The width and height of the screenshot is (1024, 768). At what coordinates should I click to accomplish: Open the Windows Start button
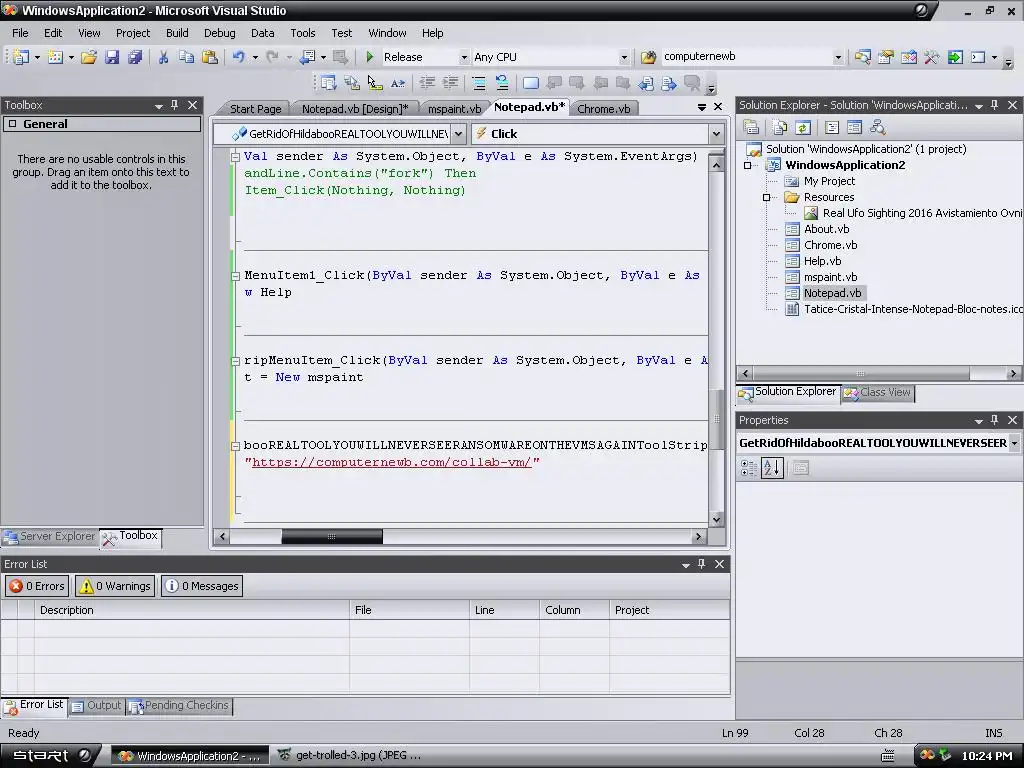50,756
